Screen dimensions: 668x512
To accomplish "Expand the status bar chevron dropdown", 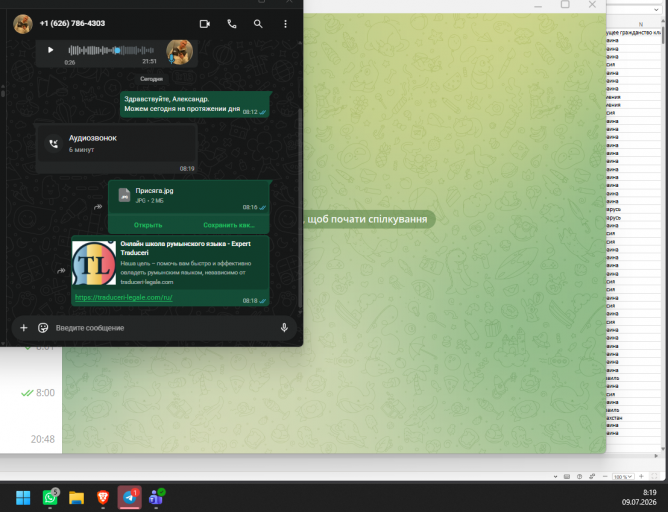I will click(x=555, y=477).
